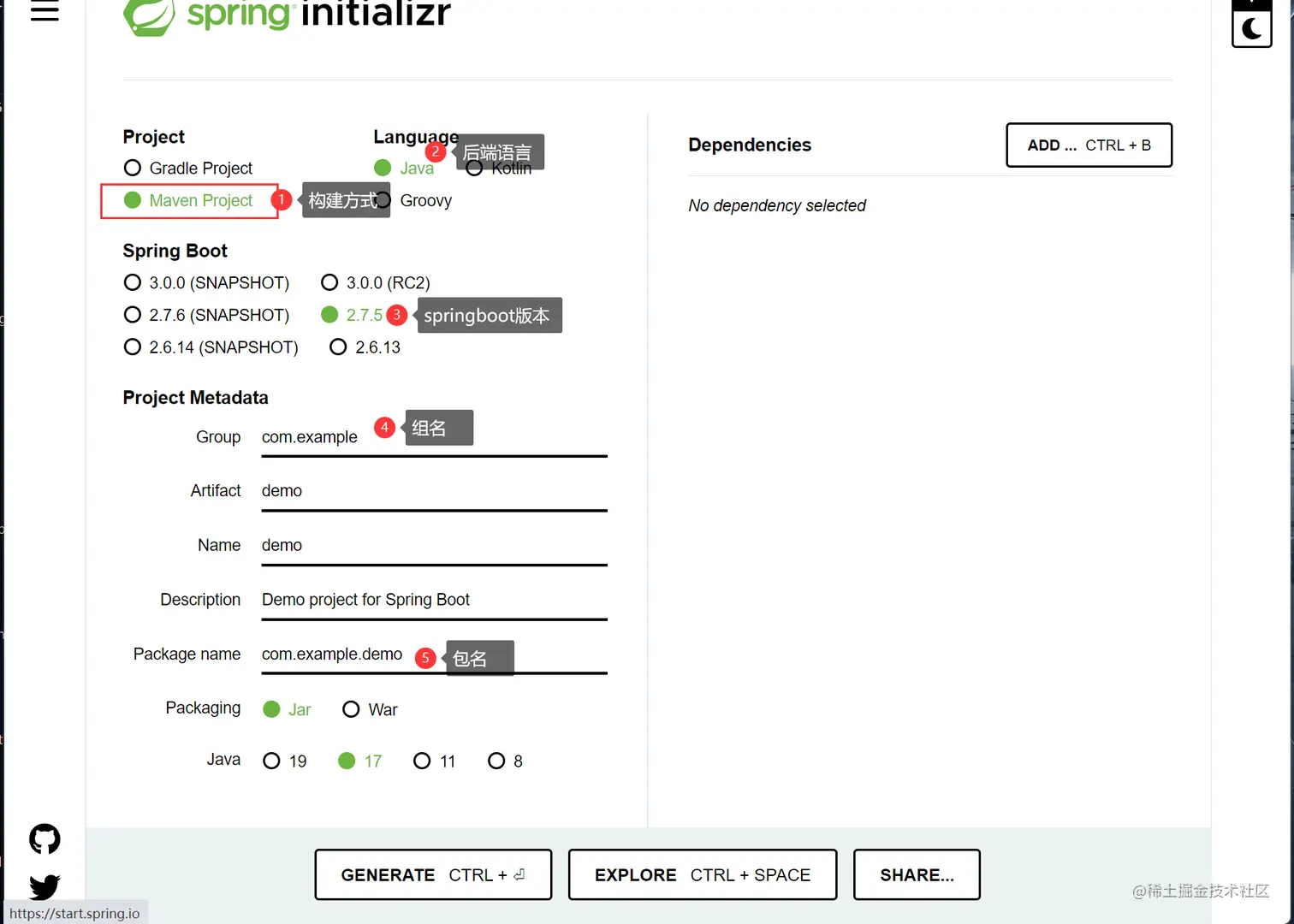Select Spring Boot 2.7.6 (SNAPSHOT)

click(206, 315)
